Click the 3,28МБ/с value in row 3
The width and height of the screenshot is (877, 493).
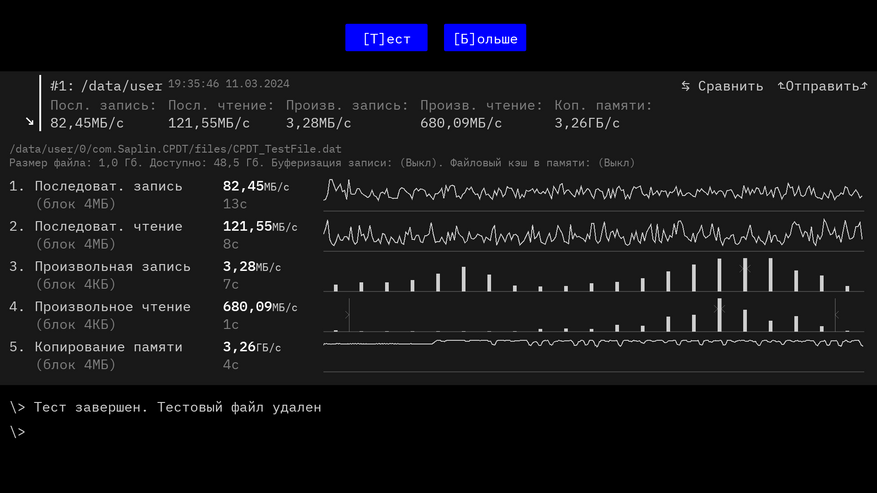point(252,267)
